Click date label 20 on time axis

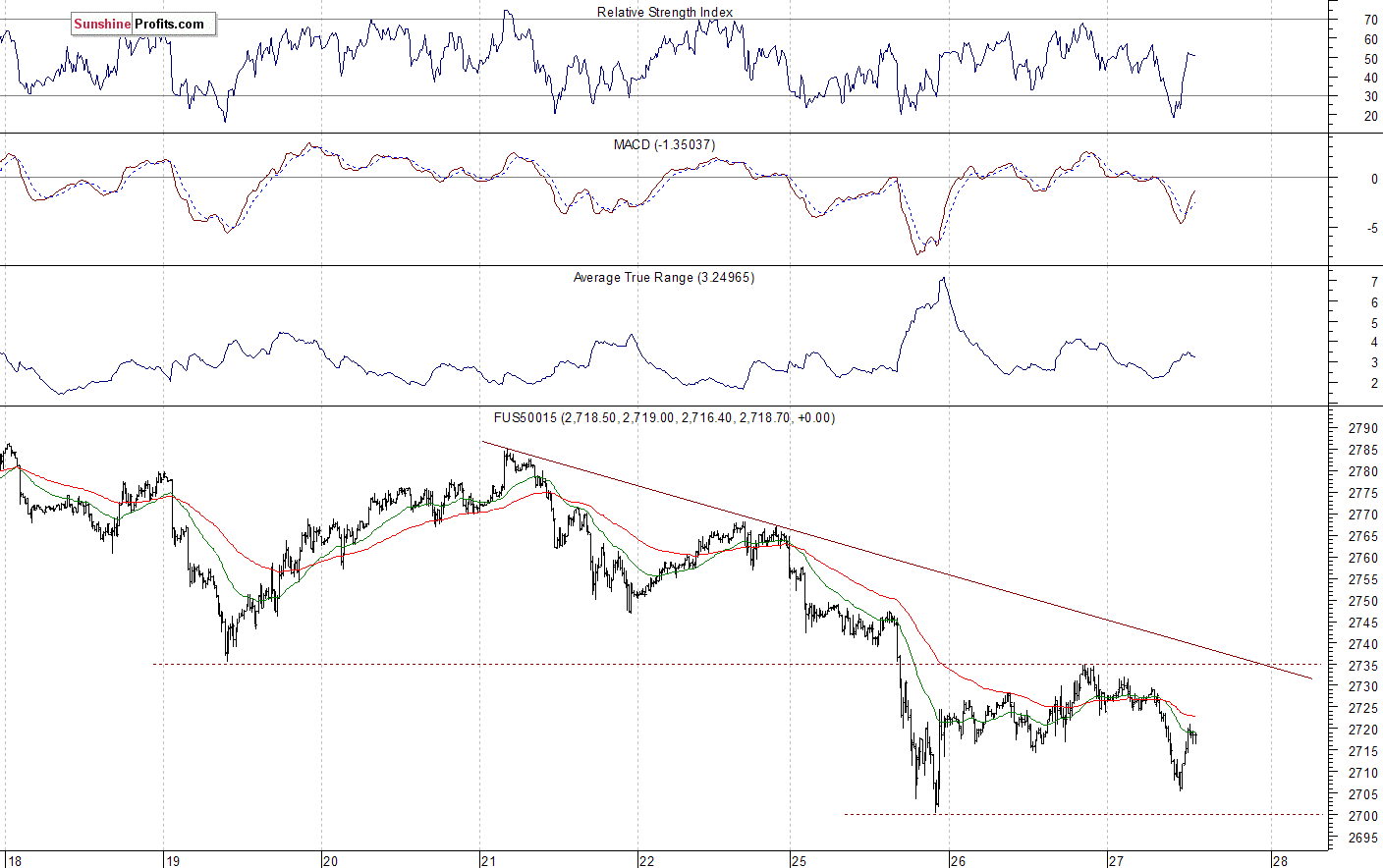331,861
